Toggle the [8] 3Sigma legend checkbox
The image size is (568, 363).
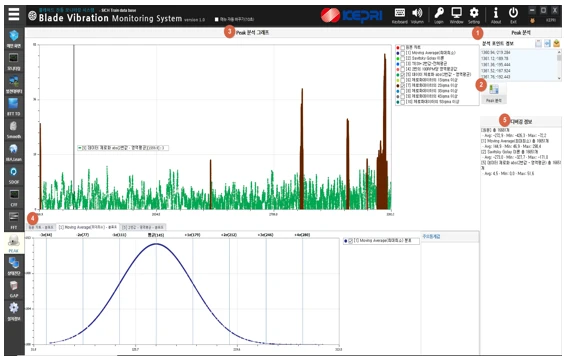[402, 91]
